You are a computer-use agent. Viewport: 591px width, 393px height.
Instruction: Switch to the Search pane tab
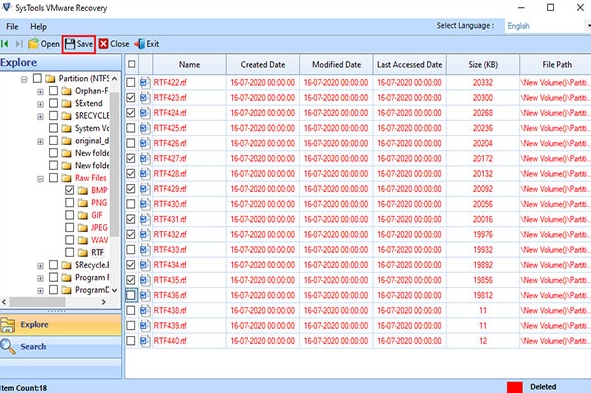click(61, 346)
